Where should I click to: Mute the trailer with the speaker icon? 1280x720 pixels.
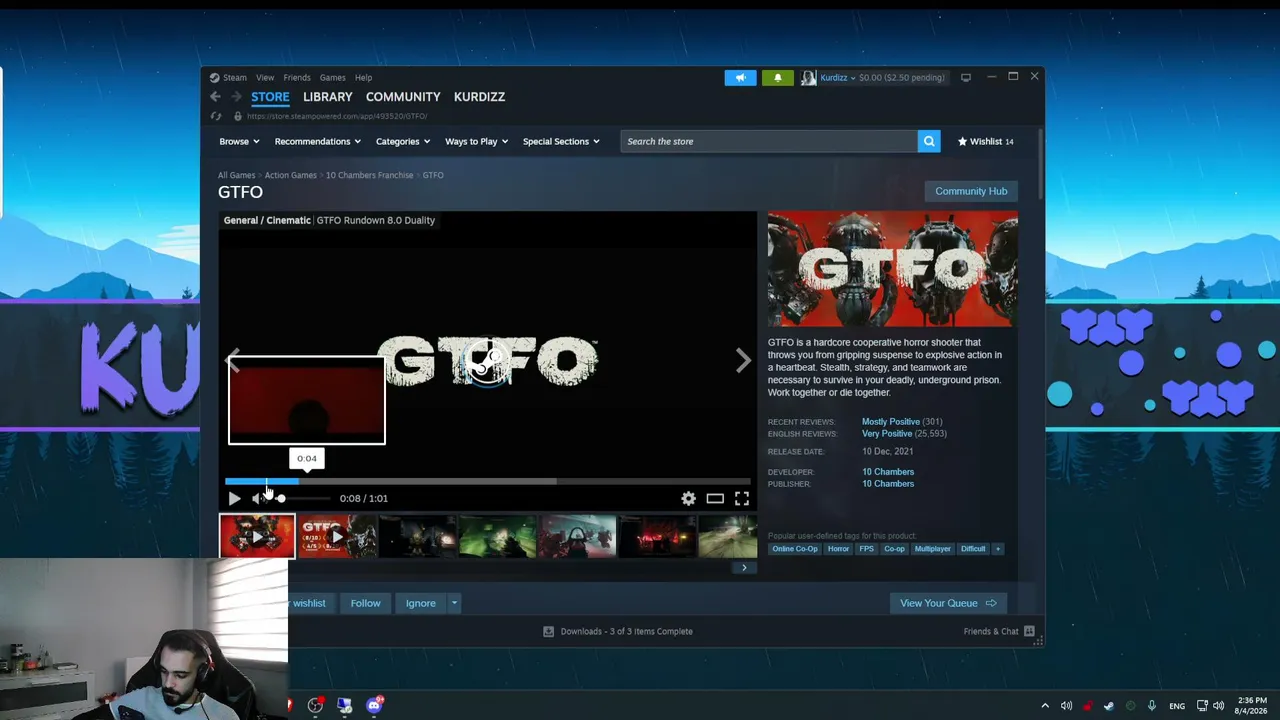[x=258, y=498]
